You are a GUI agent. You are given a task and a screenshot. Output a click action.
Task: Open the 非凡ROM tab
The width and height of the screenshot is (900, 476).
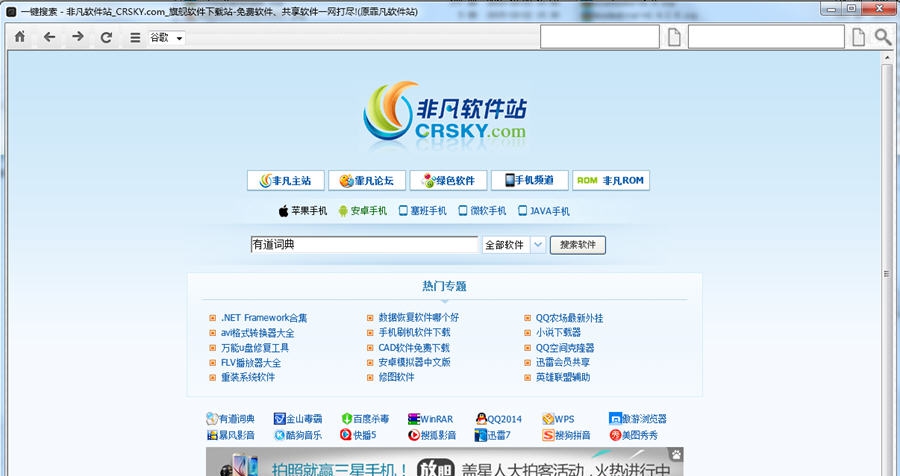(611, 180)
